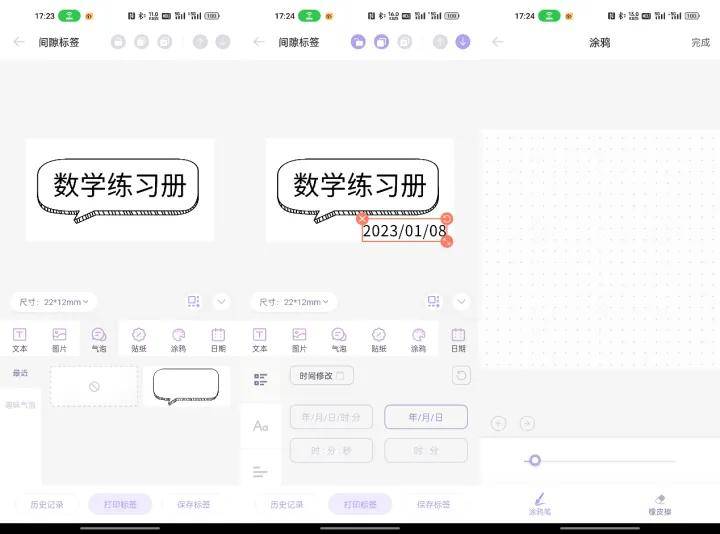Image resolution: width=720 pixels, height=534 pixels.
Task: Select the 橡皮擦 eraser tool
Action: click(x=660, y=504)
